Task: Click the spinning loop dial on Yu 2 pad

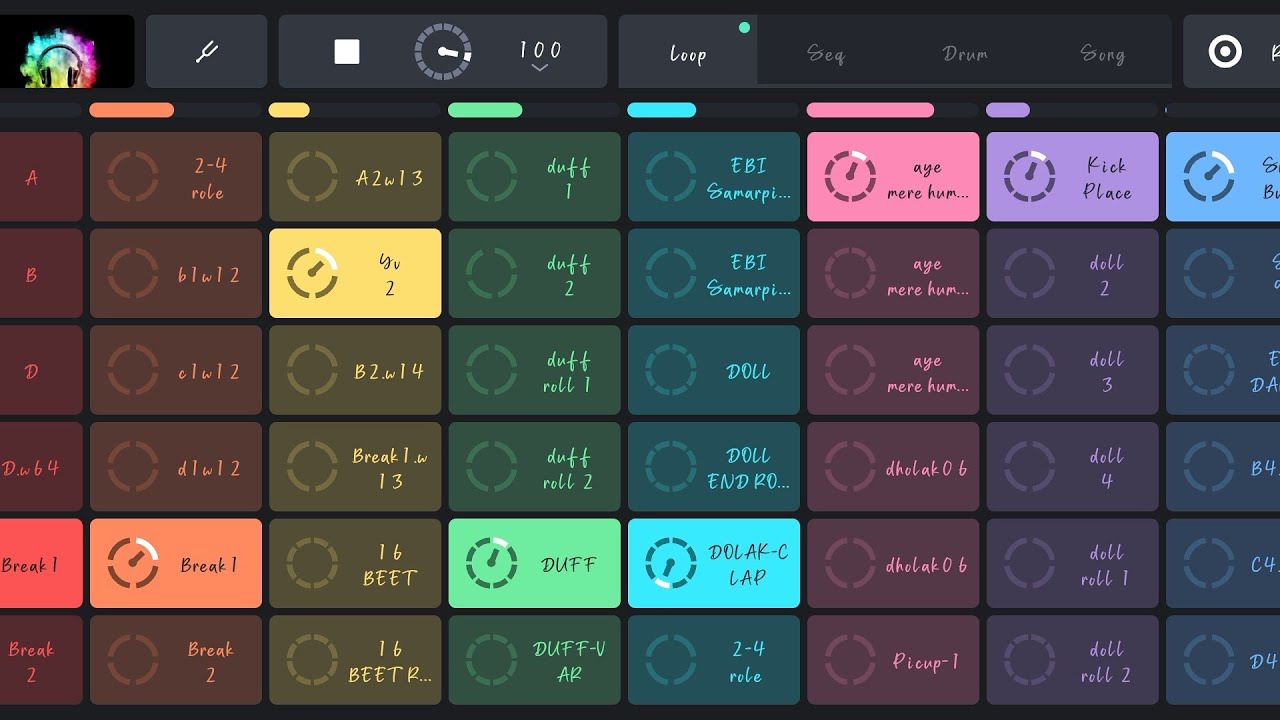Action: point(312,273)
